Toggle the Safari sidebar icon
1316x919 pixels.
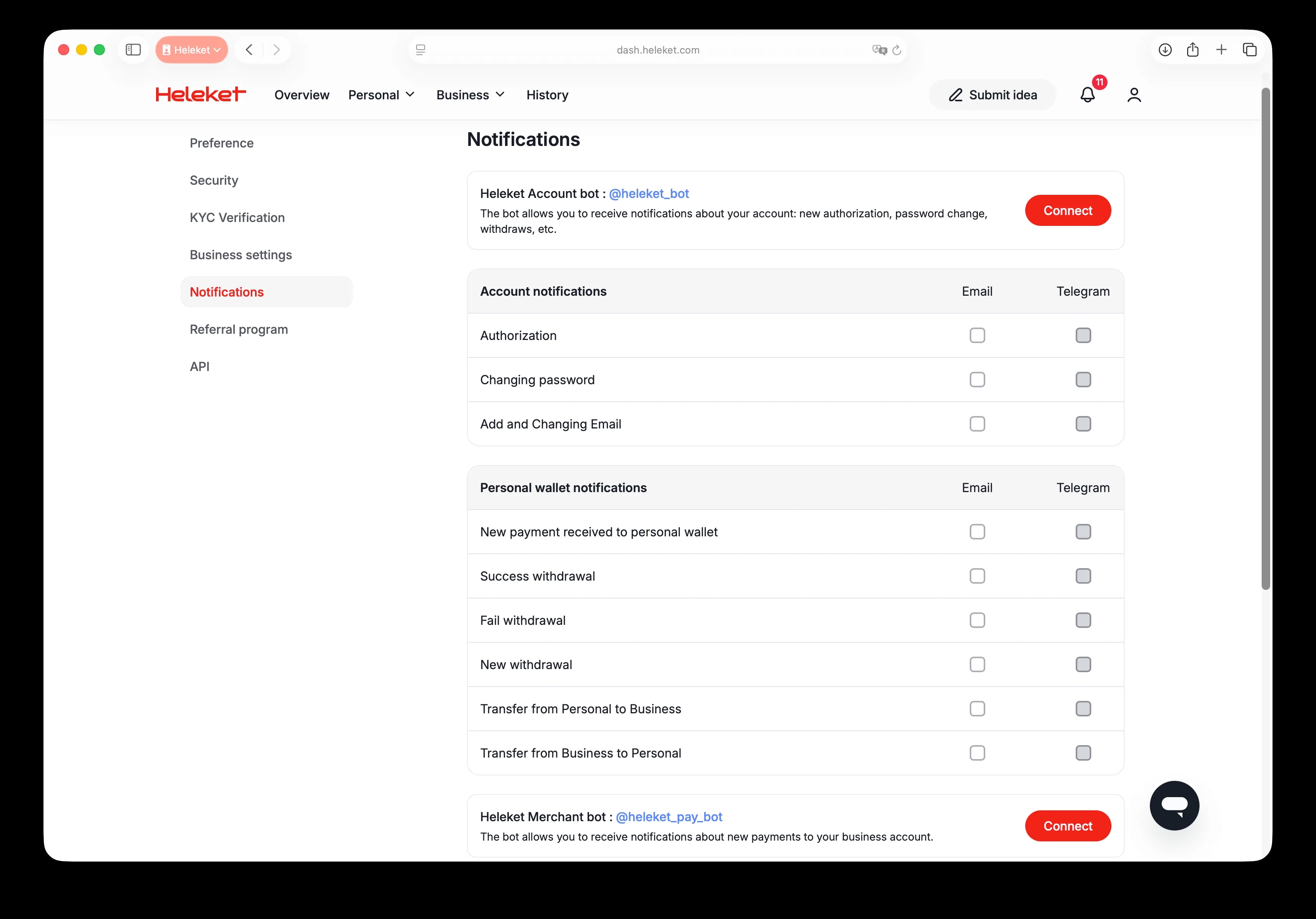pos(133,50)
